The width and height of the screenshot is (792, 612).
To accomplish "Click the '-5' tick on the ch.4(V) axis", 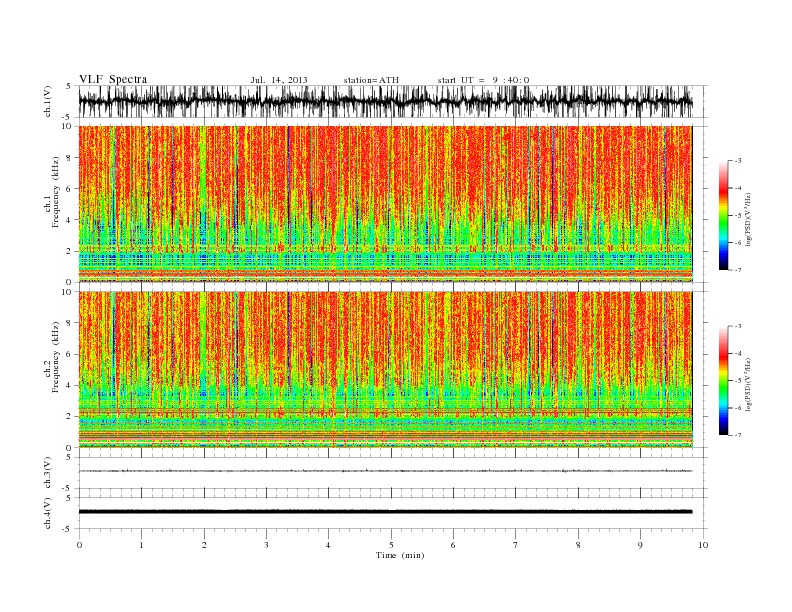I will pyautogui.click(x=68, y=529).
